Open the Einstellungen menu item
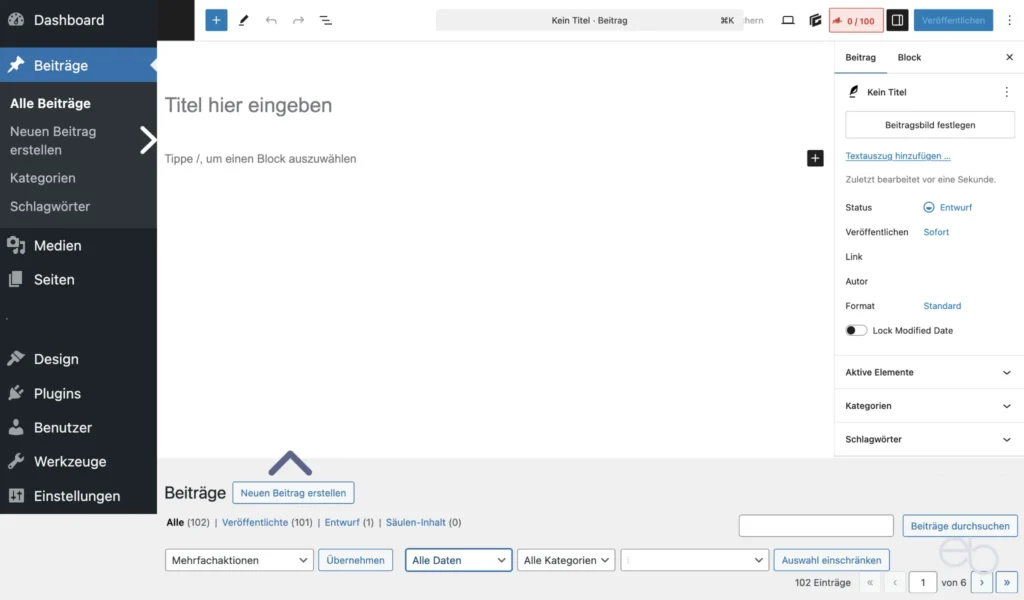 78,496
